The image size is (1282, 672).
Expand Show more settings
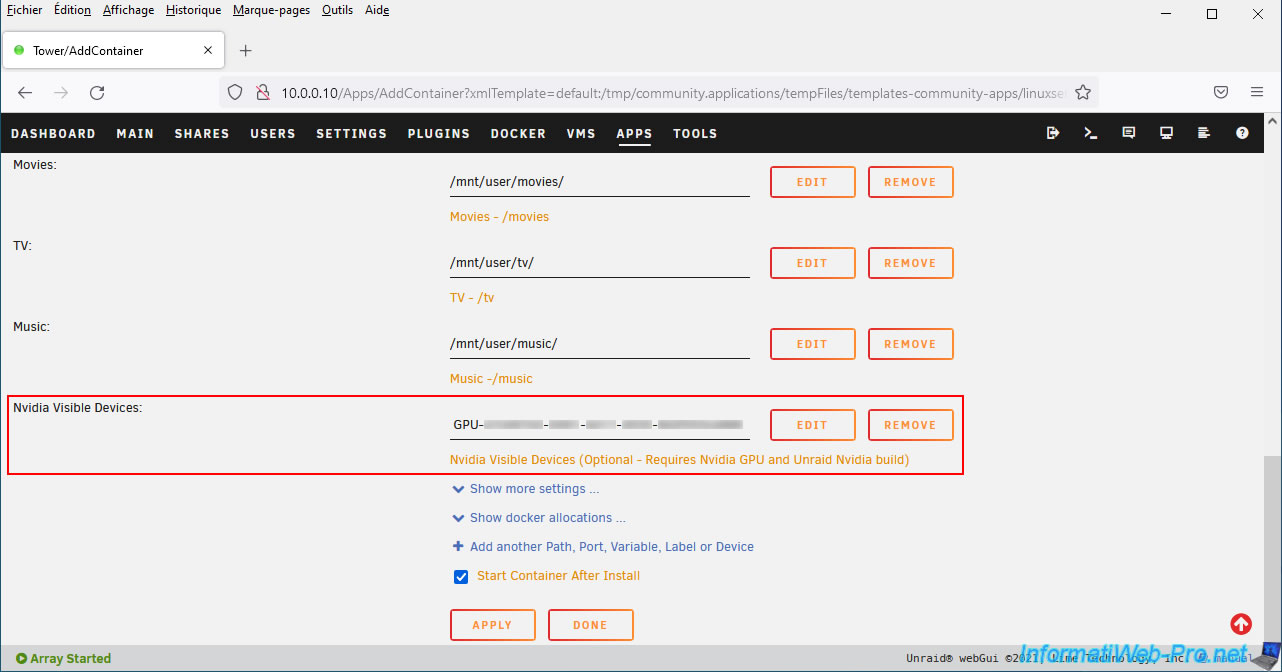(534, 489)
